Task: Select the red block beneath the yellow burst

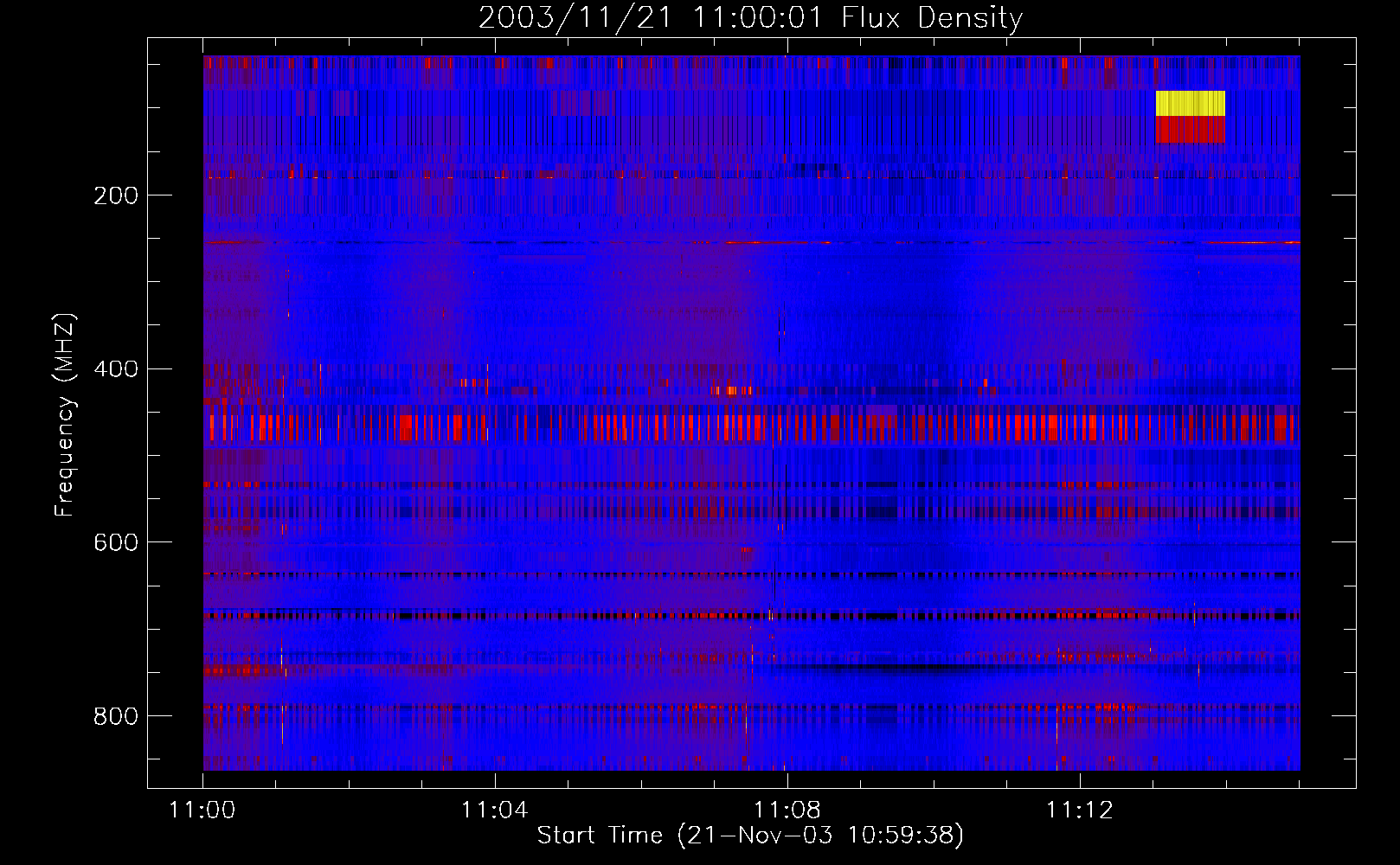Action: [1190, 130]
